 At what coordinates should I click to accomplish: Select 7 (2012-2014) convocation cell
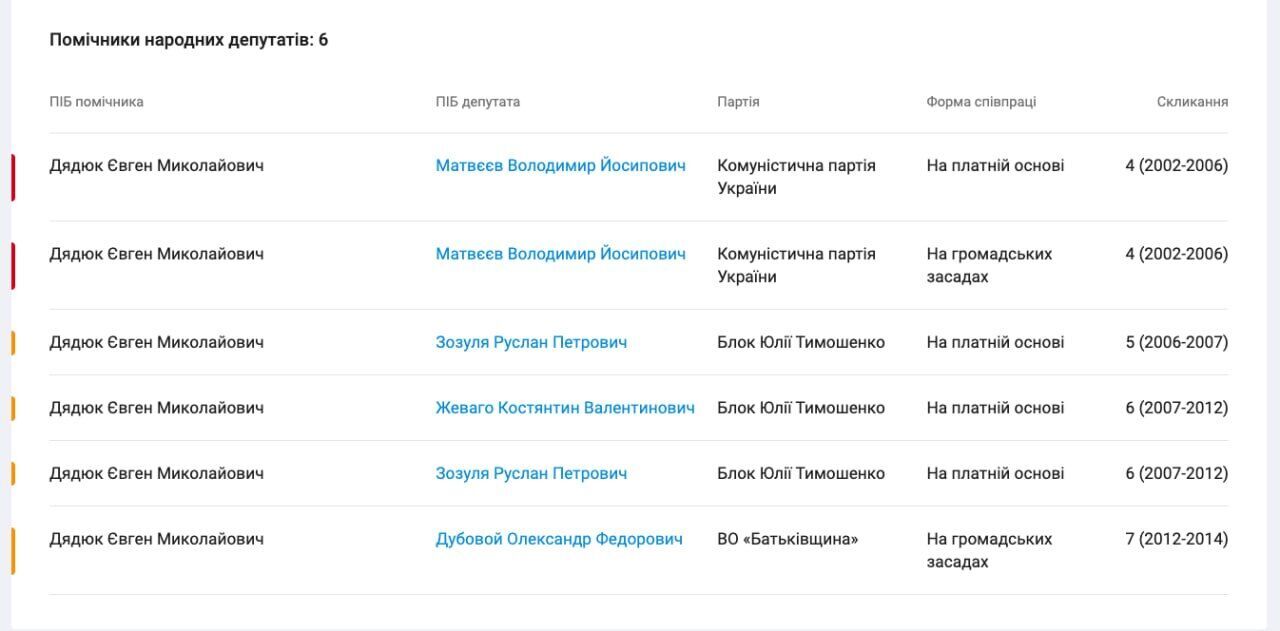[x=1176, y=539]
